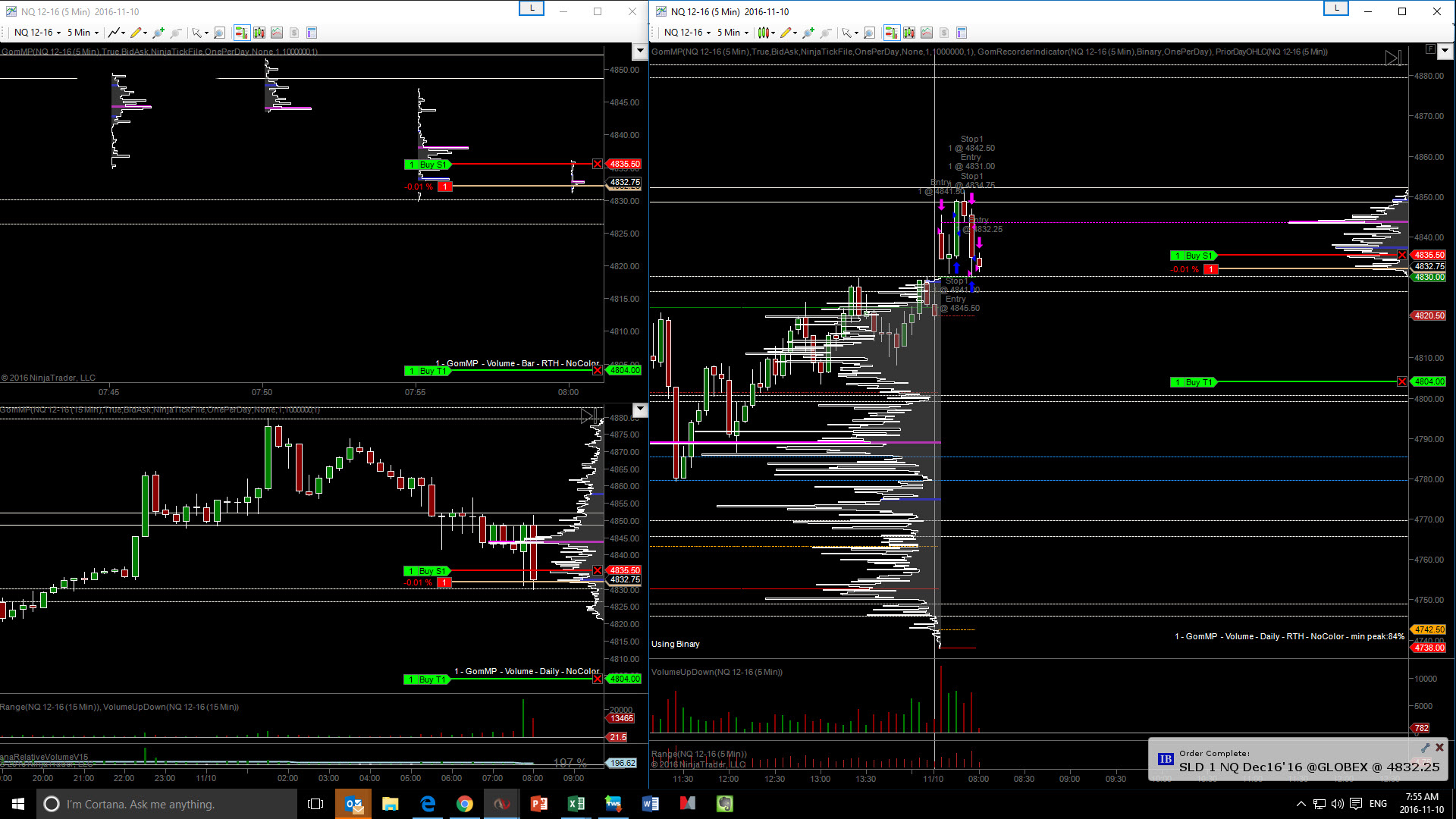Expand drawing tools dropdown arrow in left window

click(x=145, y=33)
